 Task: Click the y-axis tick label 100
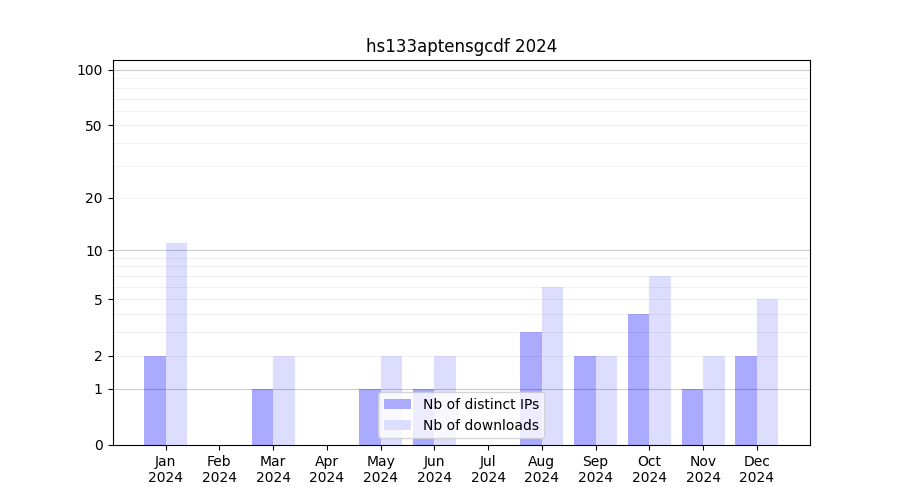click(x=90, y=70)
